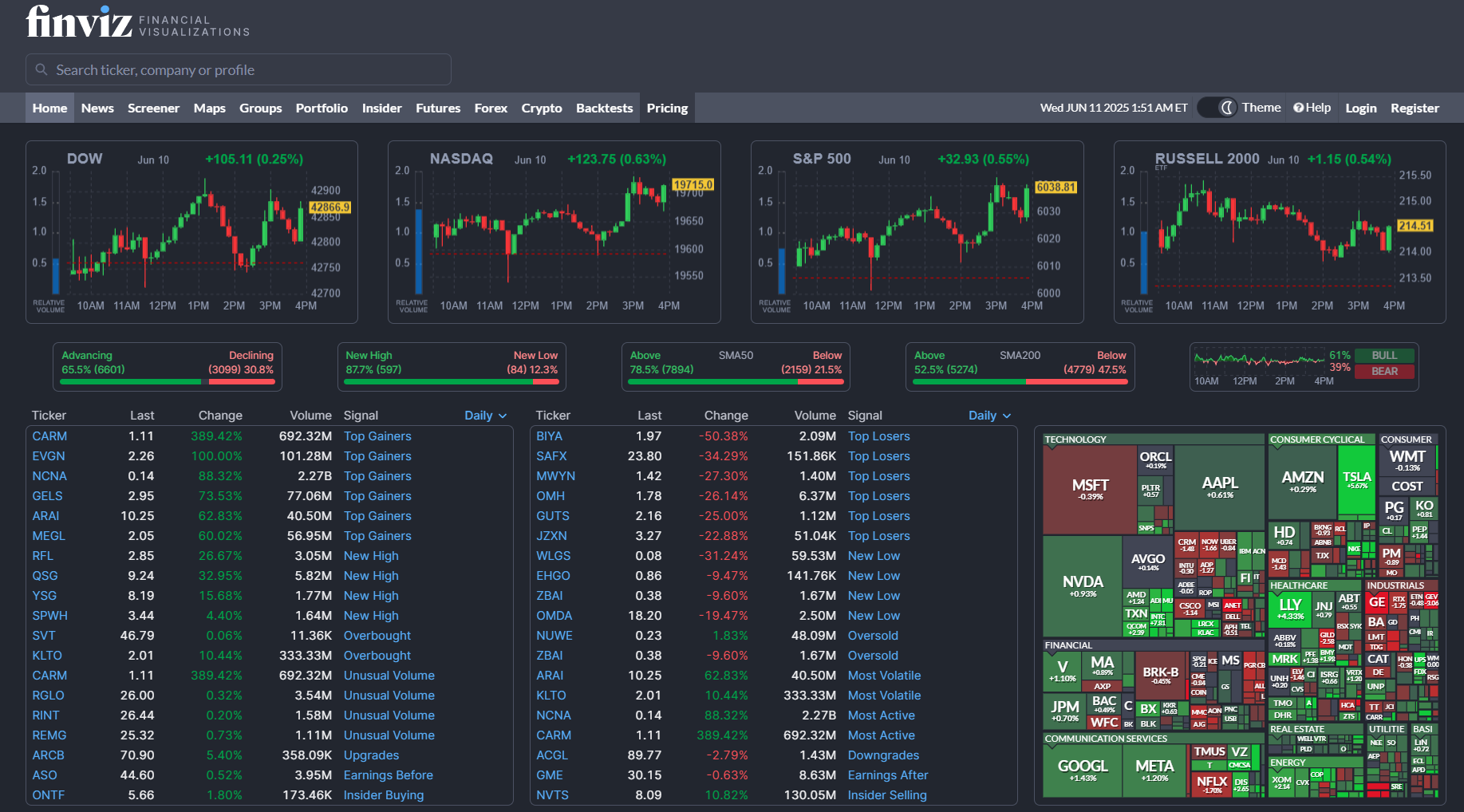The image size is (1464, 812).
Task: Click the New High/New Low bar
Action: pyautogui.click(x=452, y=367)
